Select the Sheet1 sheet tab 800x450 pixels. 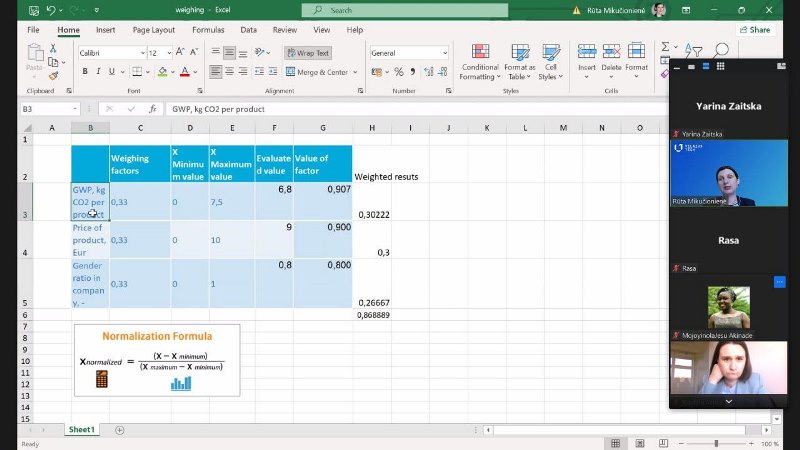(82, 430)
